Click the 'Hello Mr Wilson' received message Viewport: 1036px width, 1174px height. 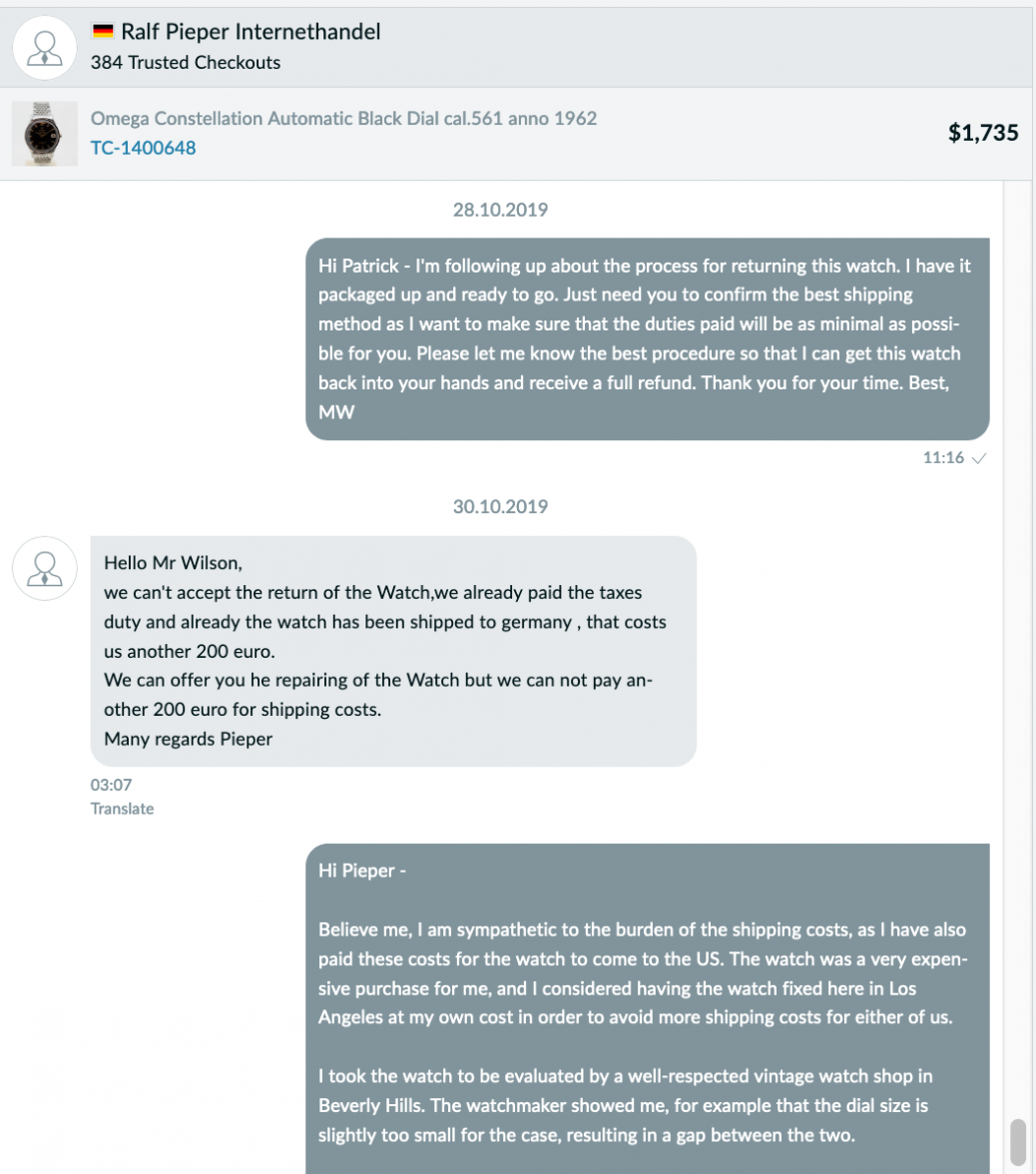pyautogui.click(x=393, y=651)
